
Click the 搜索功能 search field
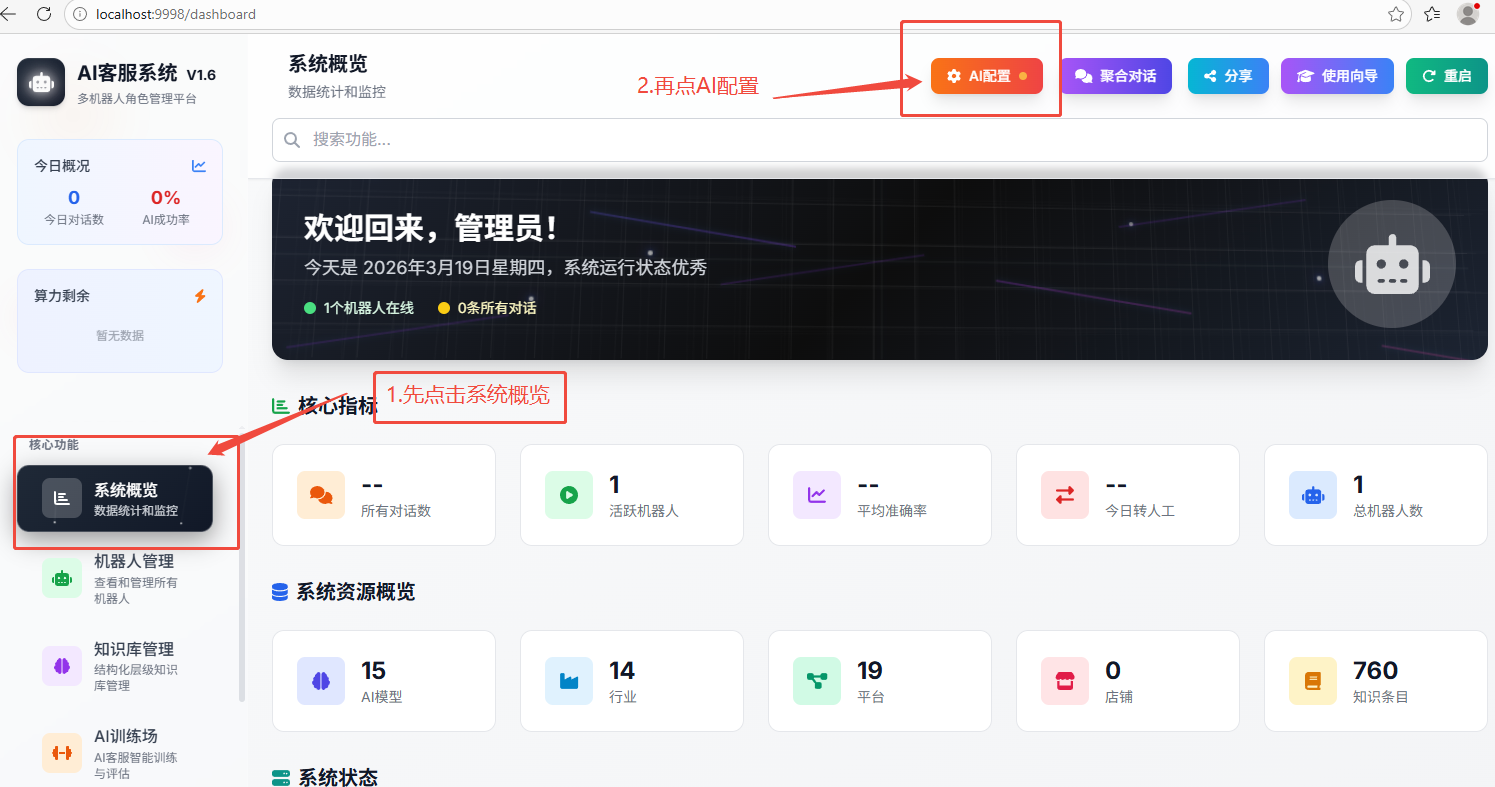[880, 140]
